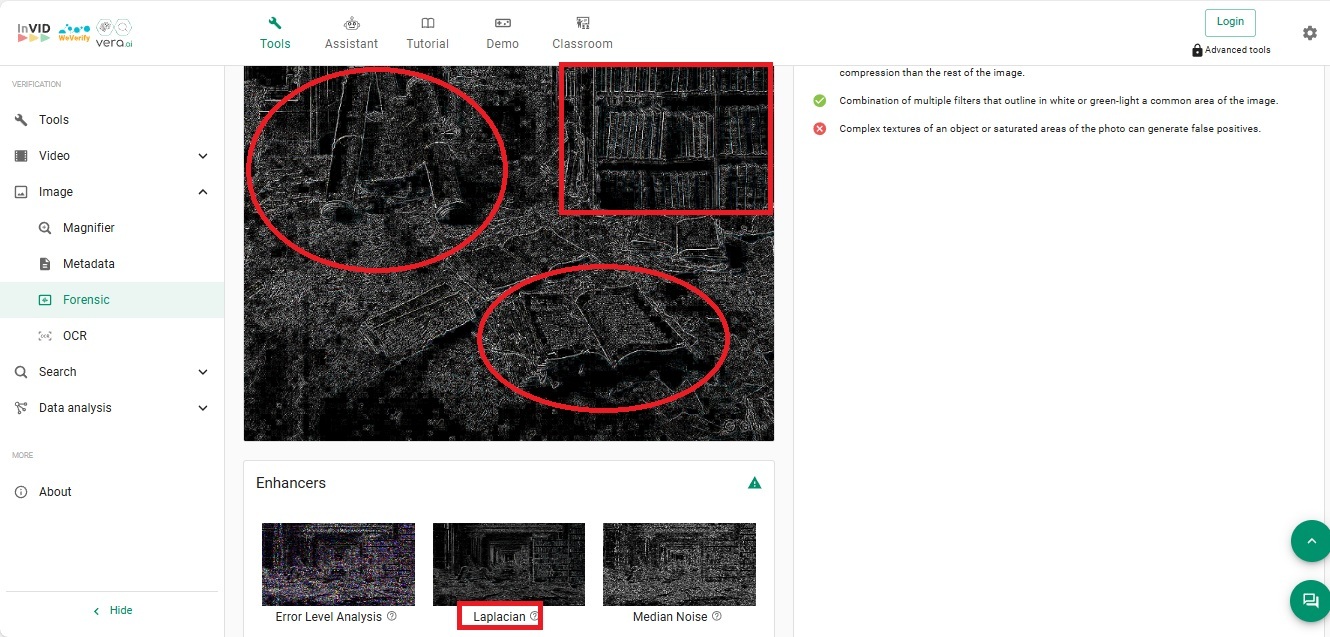The width and height of the screenshot is (1330, 637).
Task: Switch to the Assistant tab
Action: tap(351, 33)
